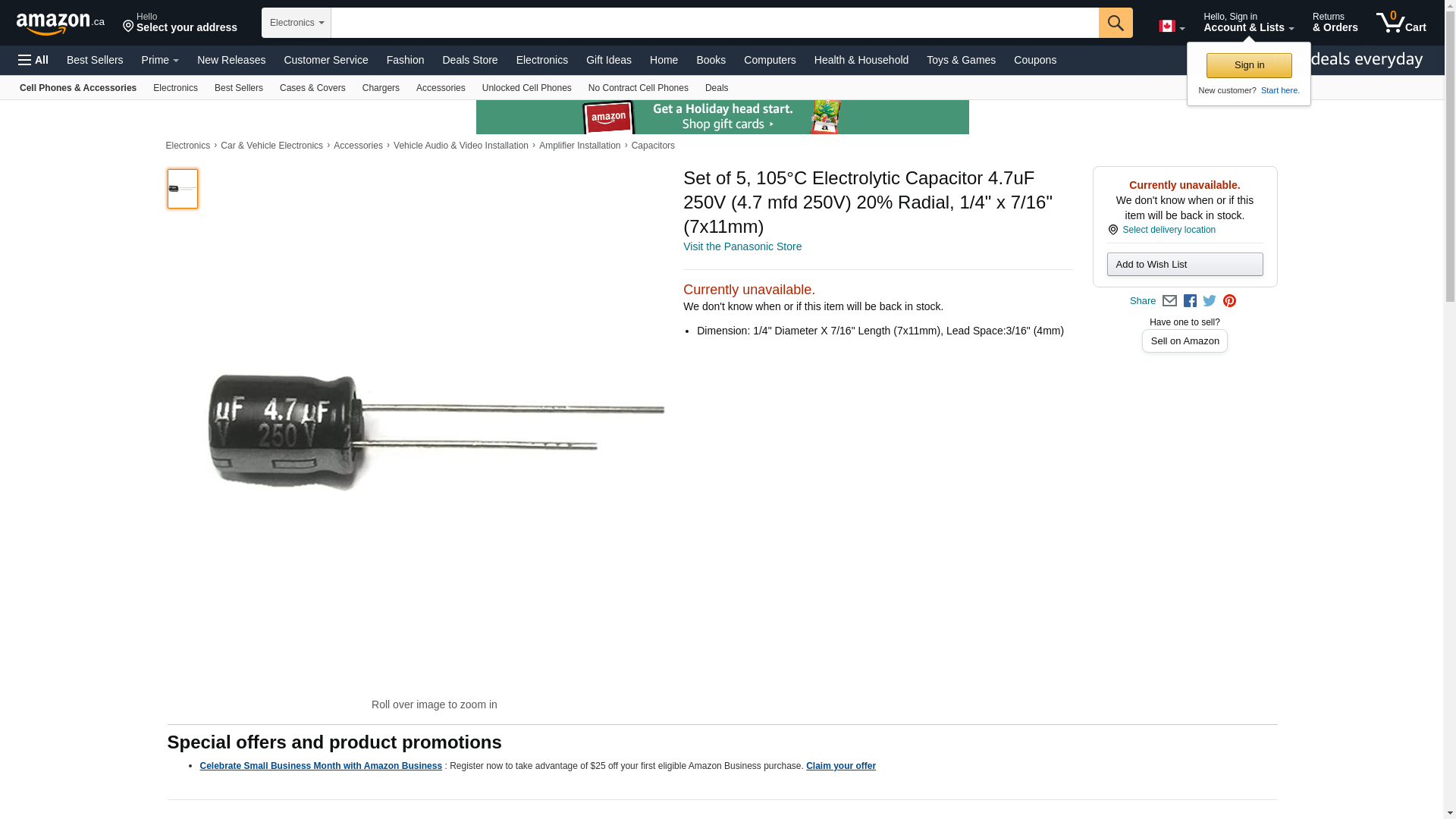Expand the Prime menu dropdown
The image size is (1456, 819).
160,60
